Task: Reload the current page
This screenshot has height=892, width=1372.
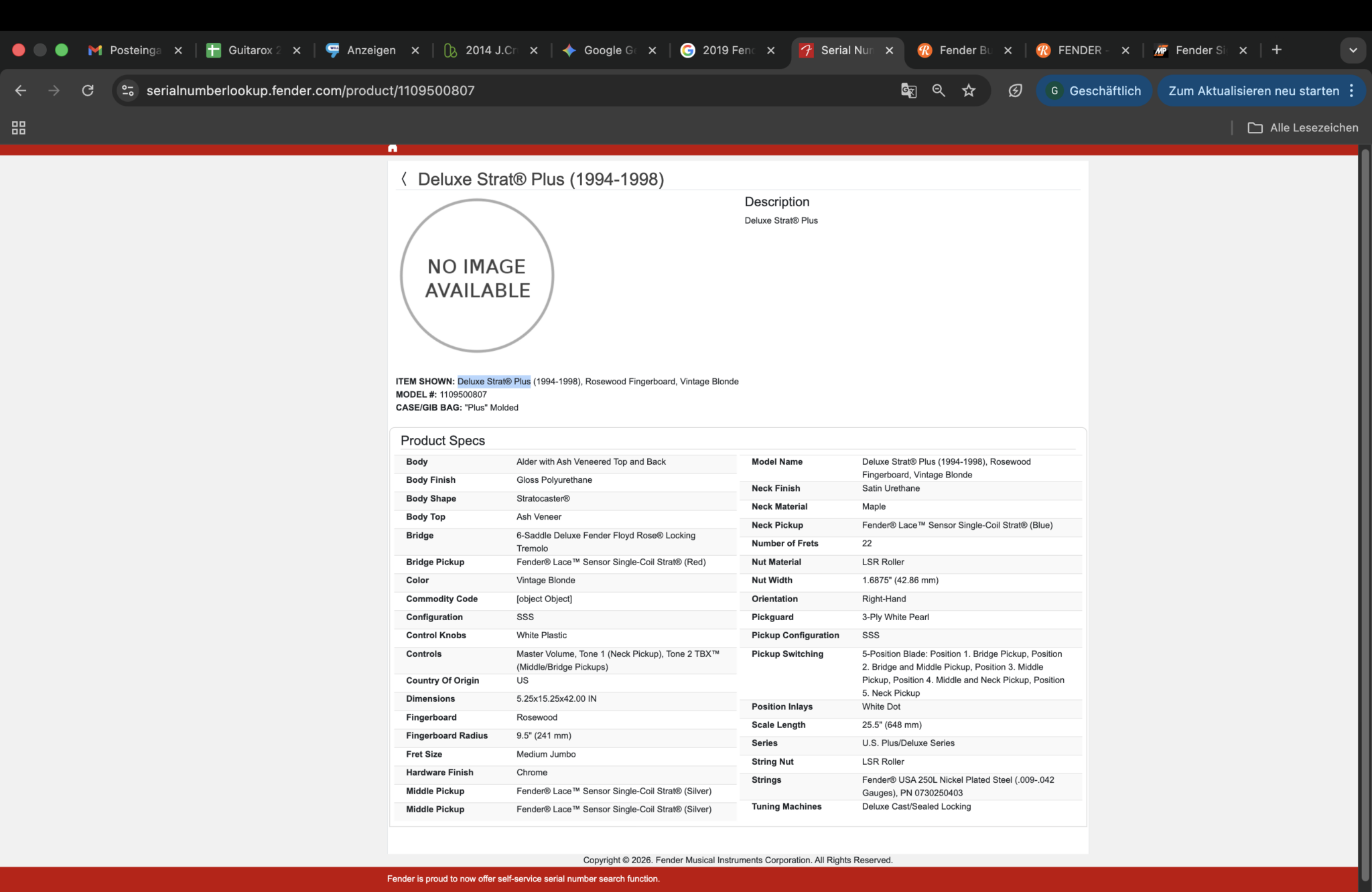Action: 88,90
